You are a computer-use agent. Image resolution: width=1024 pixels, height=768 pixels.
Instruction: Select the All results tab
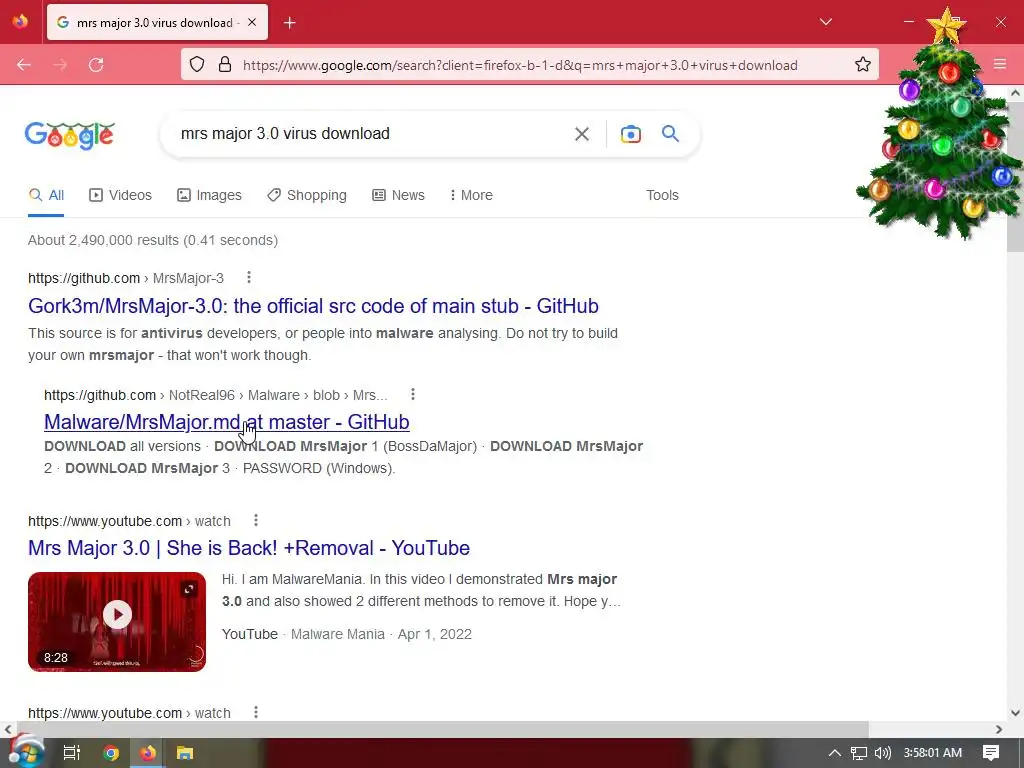click(46, 195)
